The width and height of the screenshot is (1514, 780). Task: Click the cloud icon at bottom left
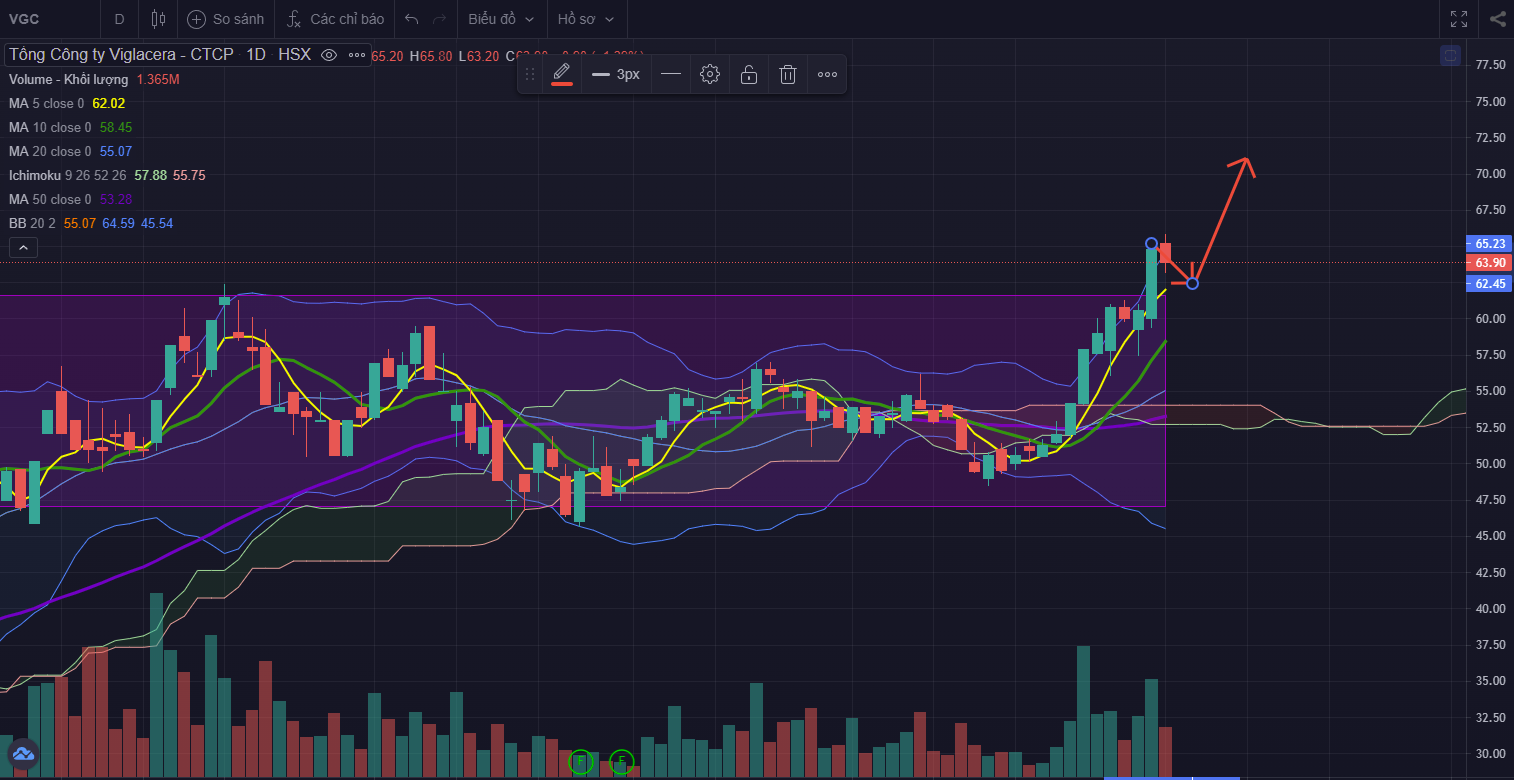[x=22, y=753]
